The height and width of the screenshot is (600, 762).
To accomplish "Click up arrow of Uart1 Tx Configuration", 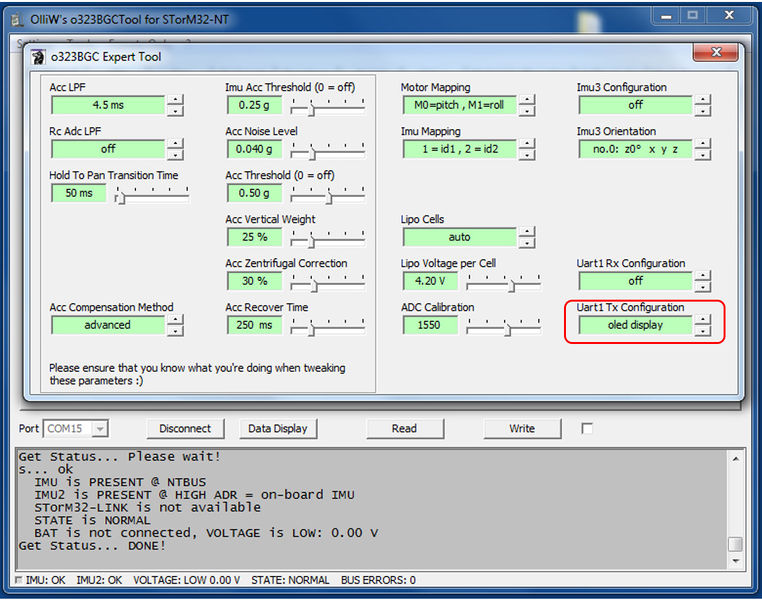I will (703, 320).
